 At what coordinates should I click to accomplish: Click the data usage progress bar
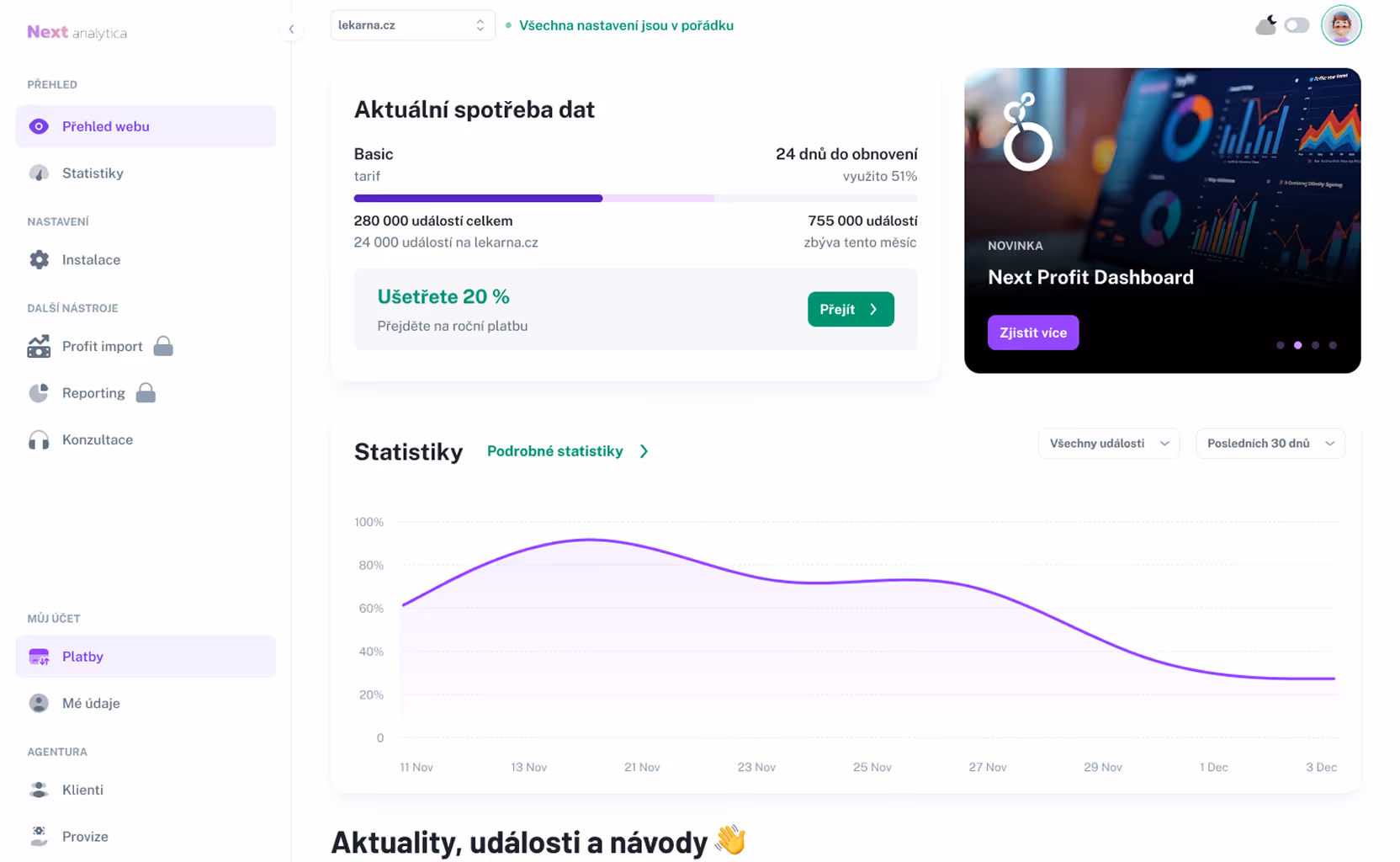click(x=635, y=199)
